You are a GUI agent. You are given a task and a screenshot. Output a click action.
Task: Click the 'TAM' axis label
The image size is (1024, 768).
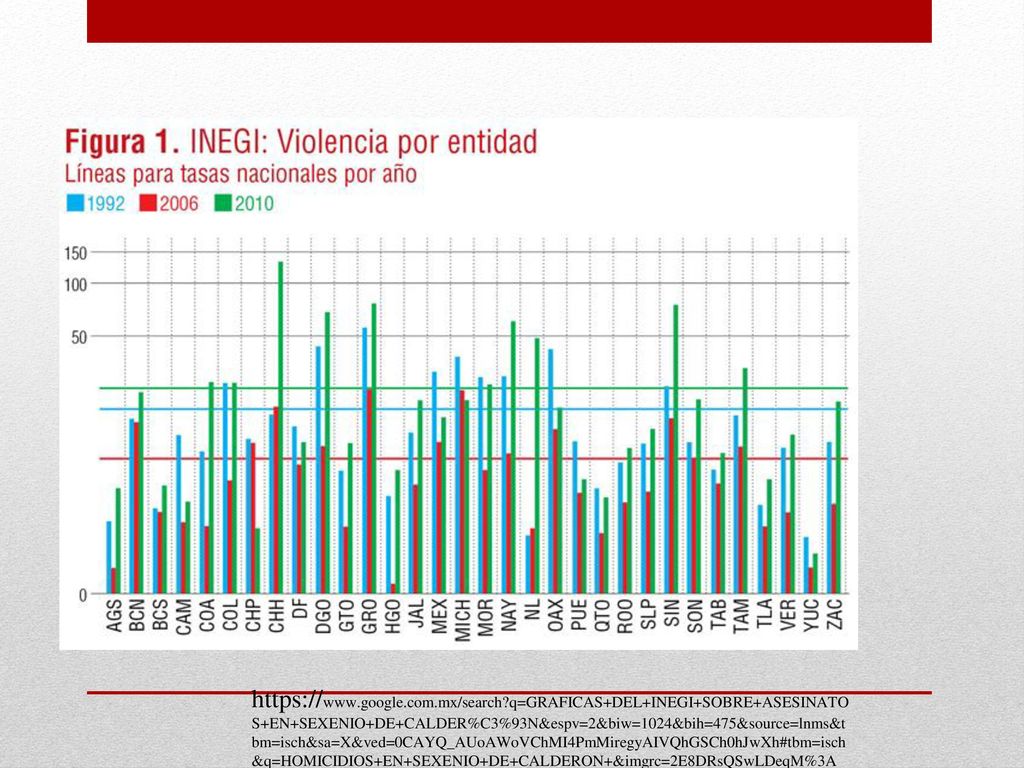741,616
